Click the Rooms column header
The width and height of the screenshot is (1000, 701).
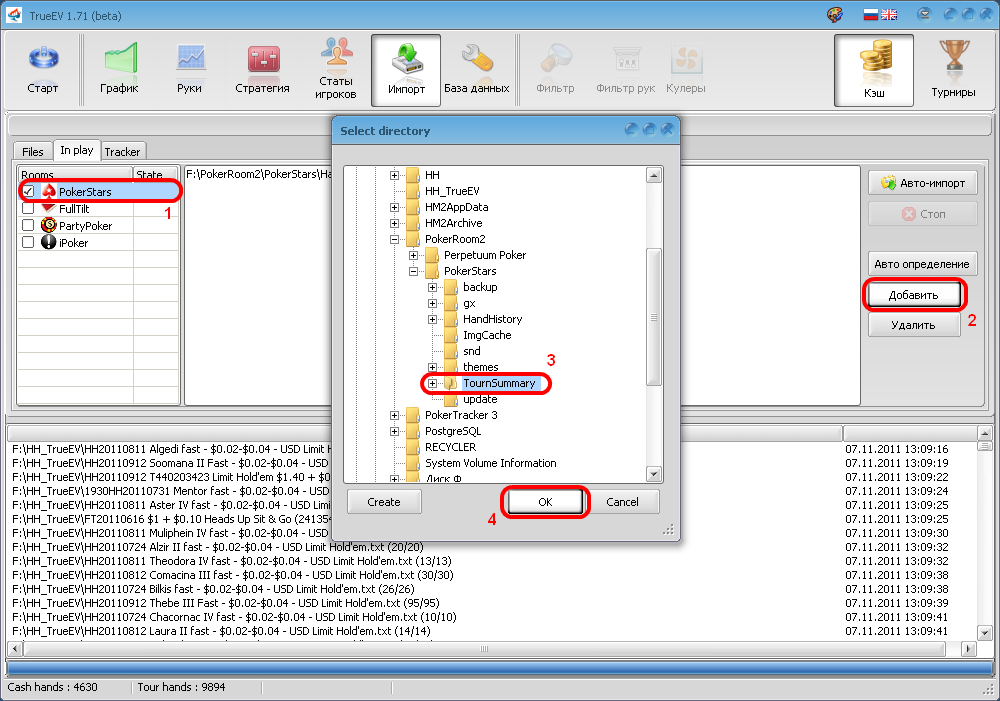coord(75,174)
